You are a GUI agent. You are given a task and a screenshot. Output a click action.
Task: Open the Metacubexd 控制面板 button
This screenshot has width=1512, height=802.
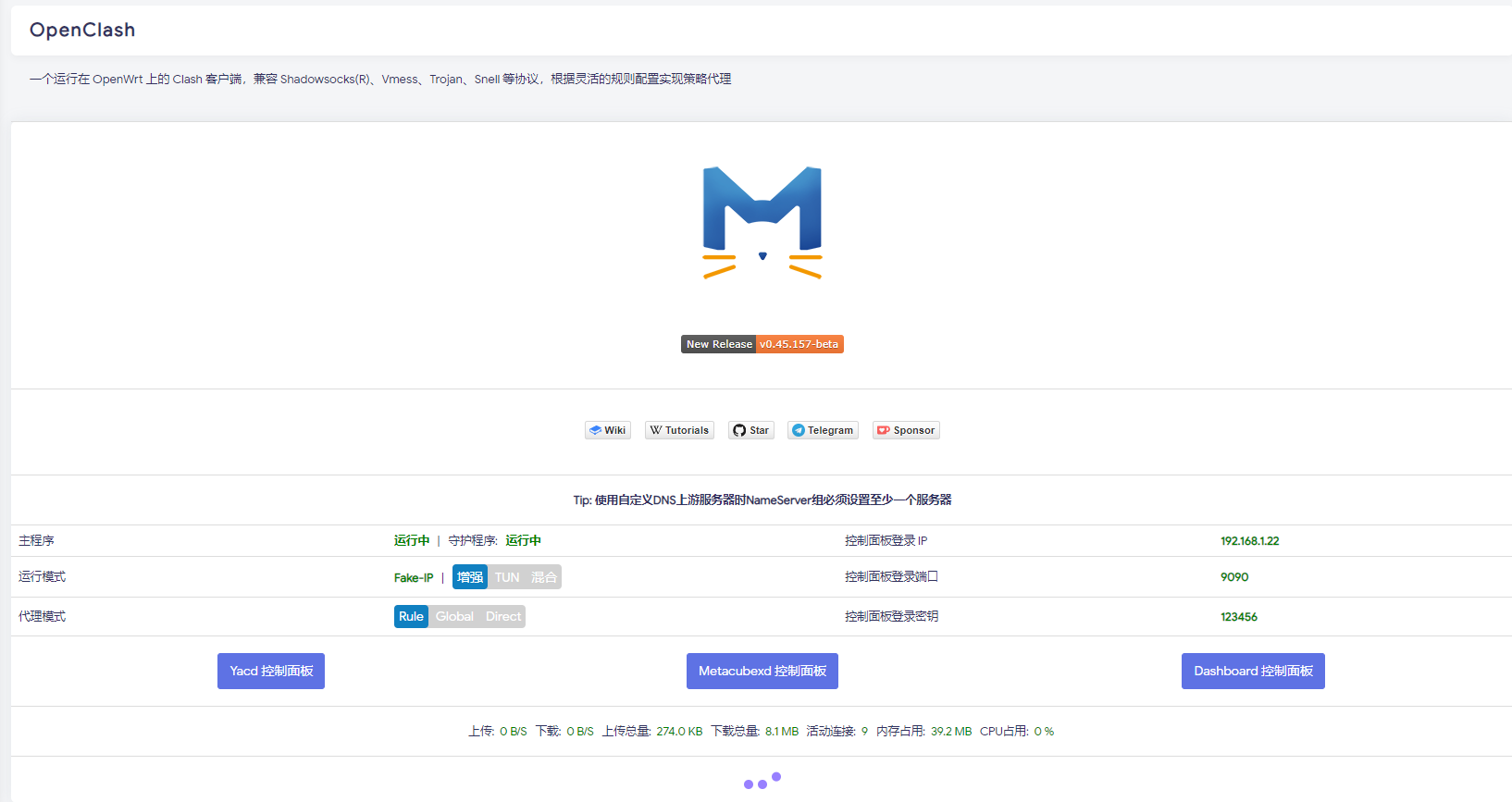(762, 671)
